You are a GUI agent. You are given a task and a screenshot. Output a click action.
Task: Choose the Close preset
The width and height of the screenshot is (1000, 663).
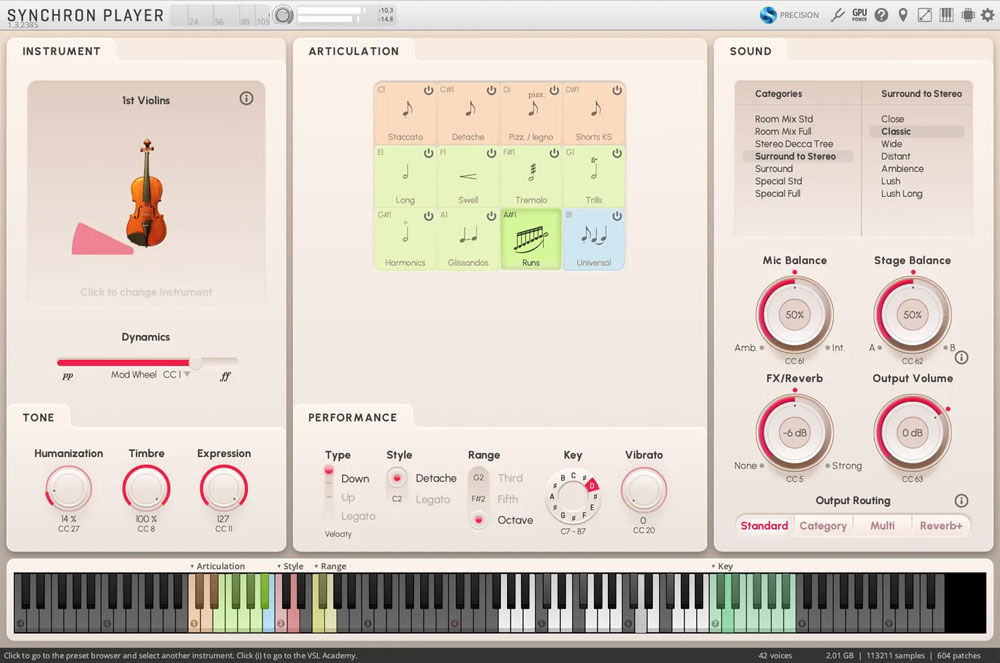892,119
